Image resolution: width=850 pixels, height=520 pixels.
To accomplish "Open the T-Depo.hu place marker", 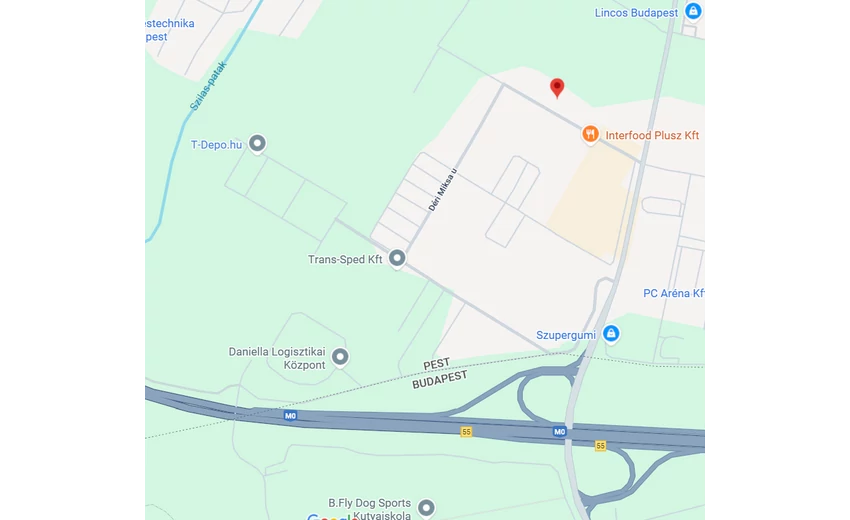I will [257, 144].
